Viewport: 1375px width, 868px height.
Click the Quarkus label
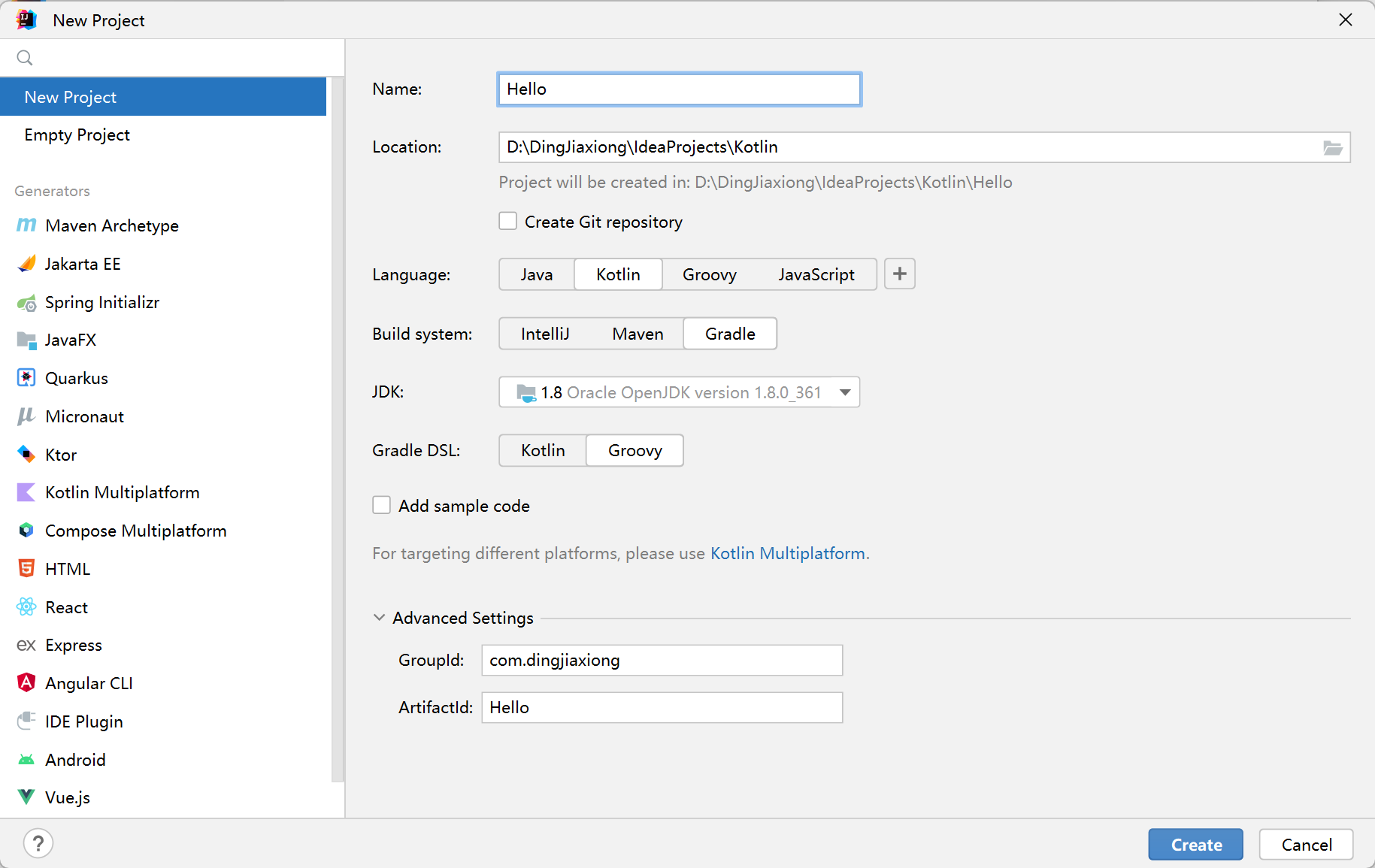77,378
